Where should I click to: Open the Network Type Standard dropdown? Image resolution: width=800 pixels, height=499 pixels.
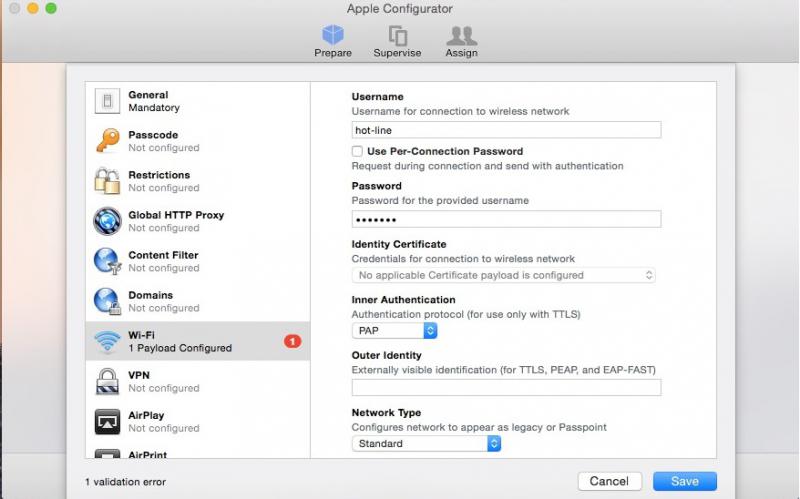[426, 443]
